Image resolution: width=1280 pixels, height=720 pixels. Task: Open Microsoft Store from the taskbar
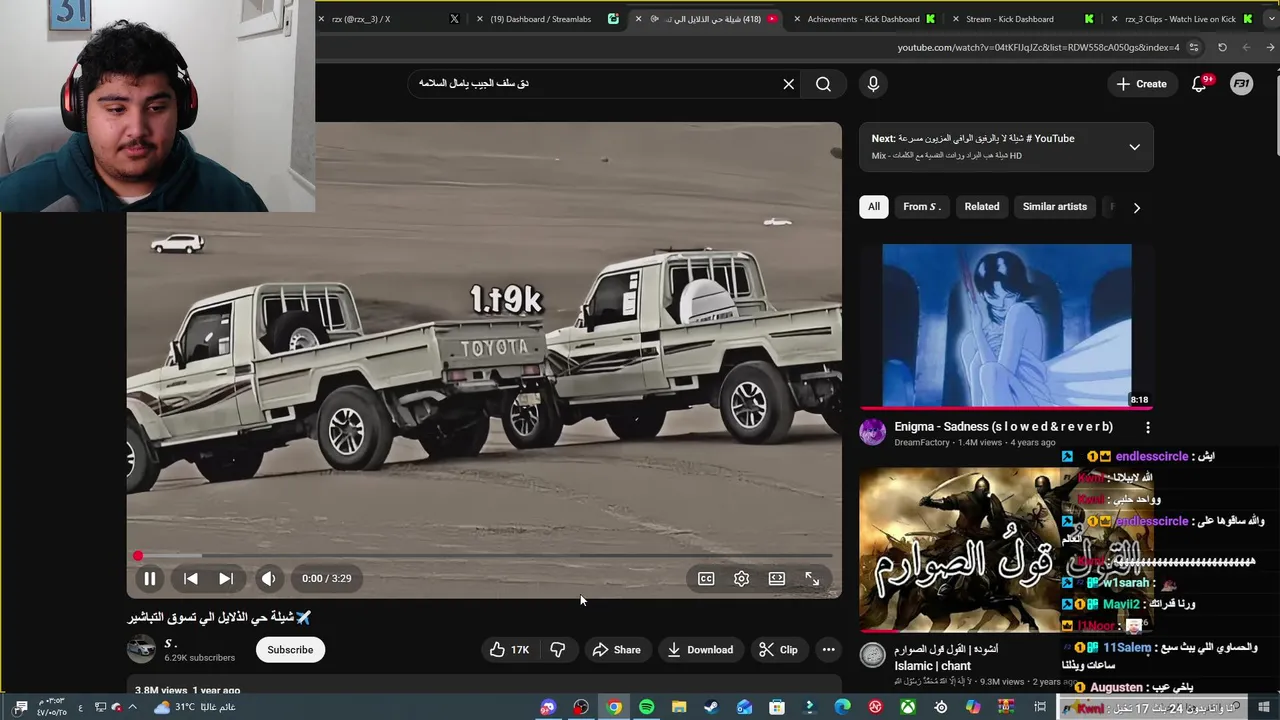click(777, 707)
